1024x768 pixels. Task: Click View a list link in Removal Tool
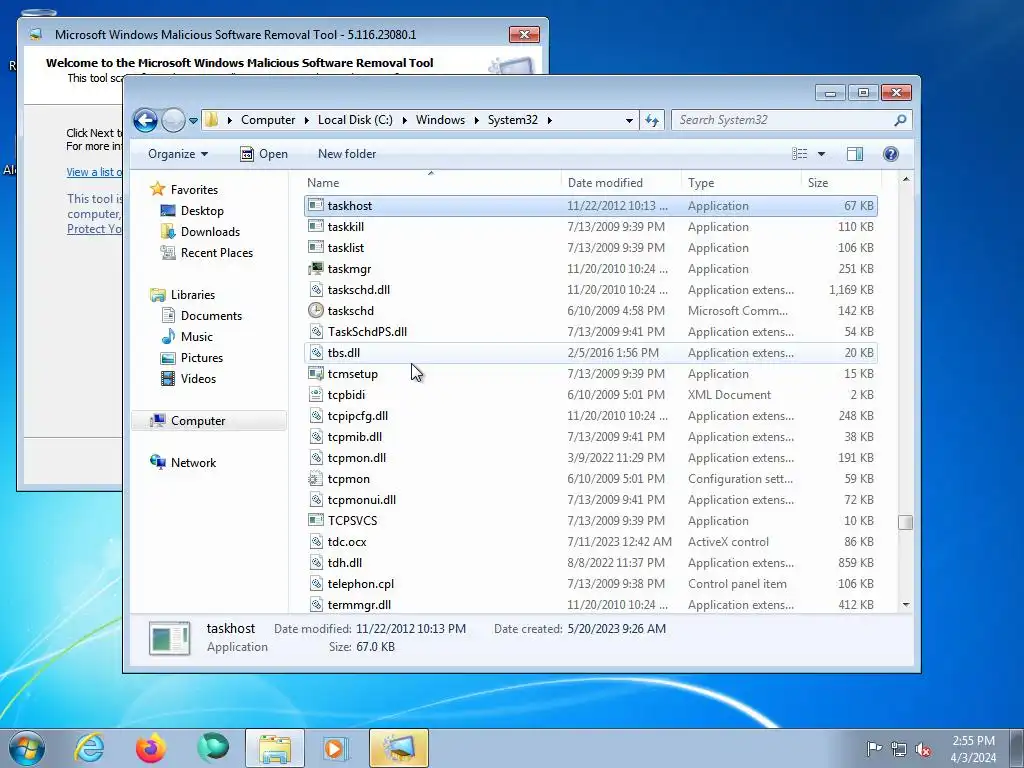coord(94,172)
